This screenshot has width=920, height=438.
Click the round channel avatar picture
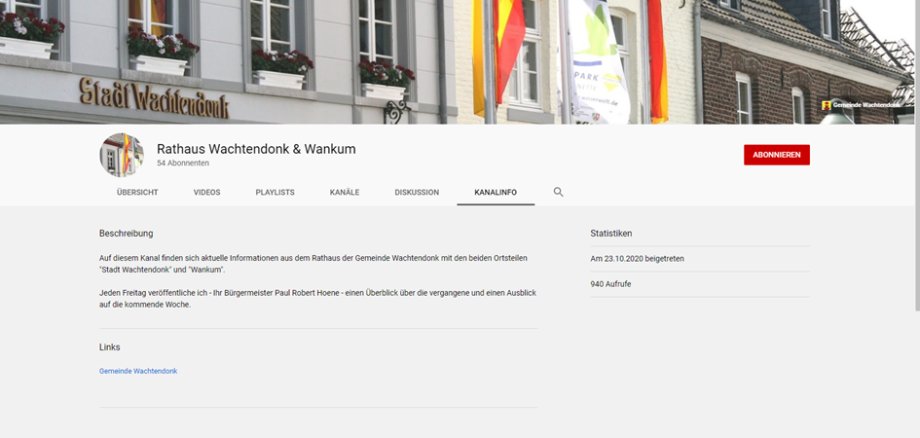tap(121, 155)
